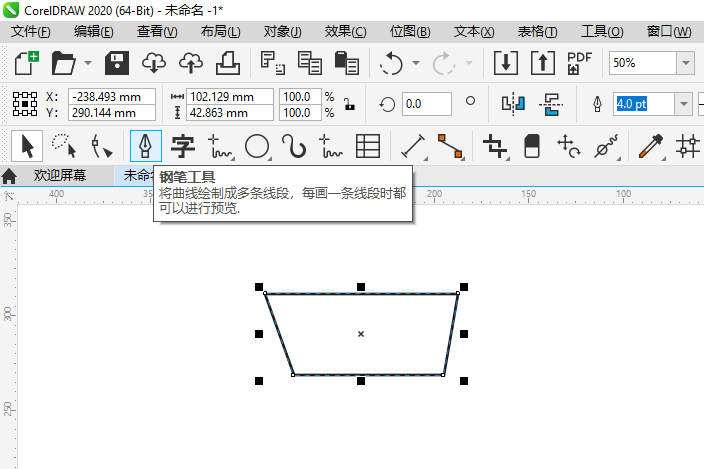Toggle the lock ratio padlock

(349, 104)
